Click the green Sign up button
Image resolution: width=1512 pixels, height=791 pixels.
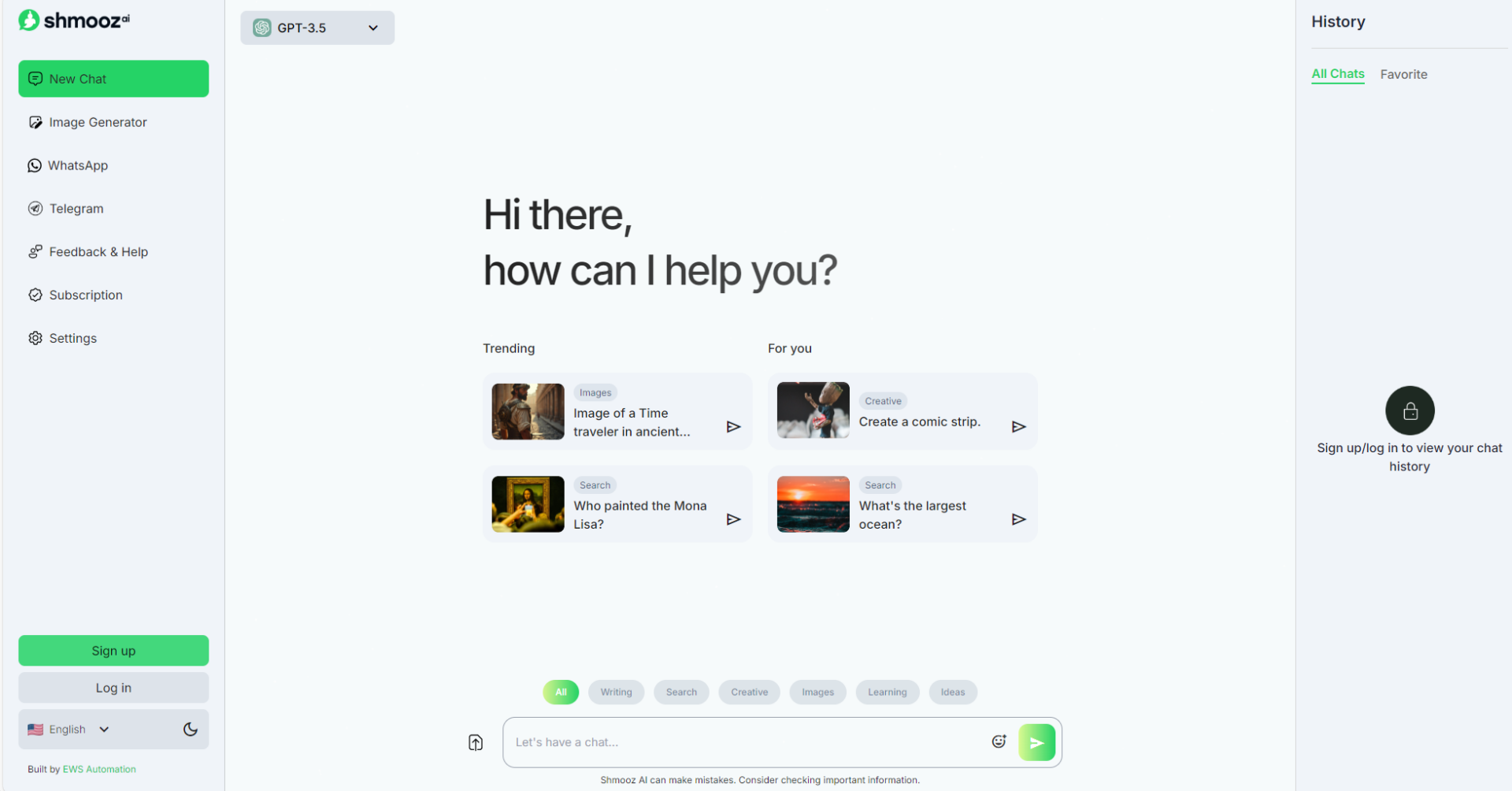(113, 651)
